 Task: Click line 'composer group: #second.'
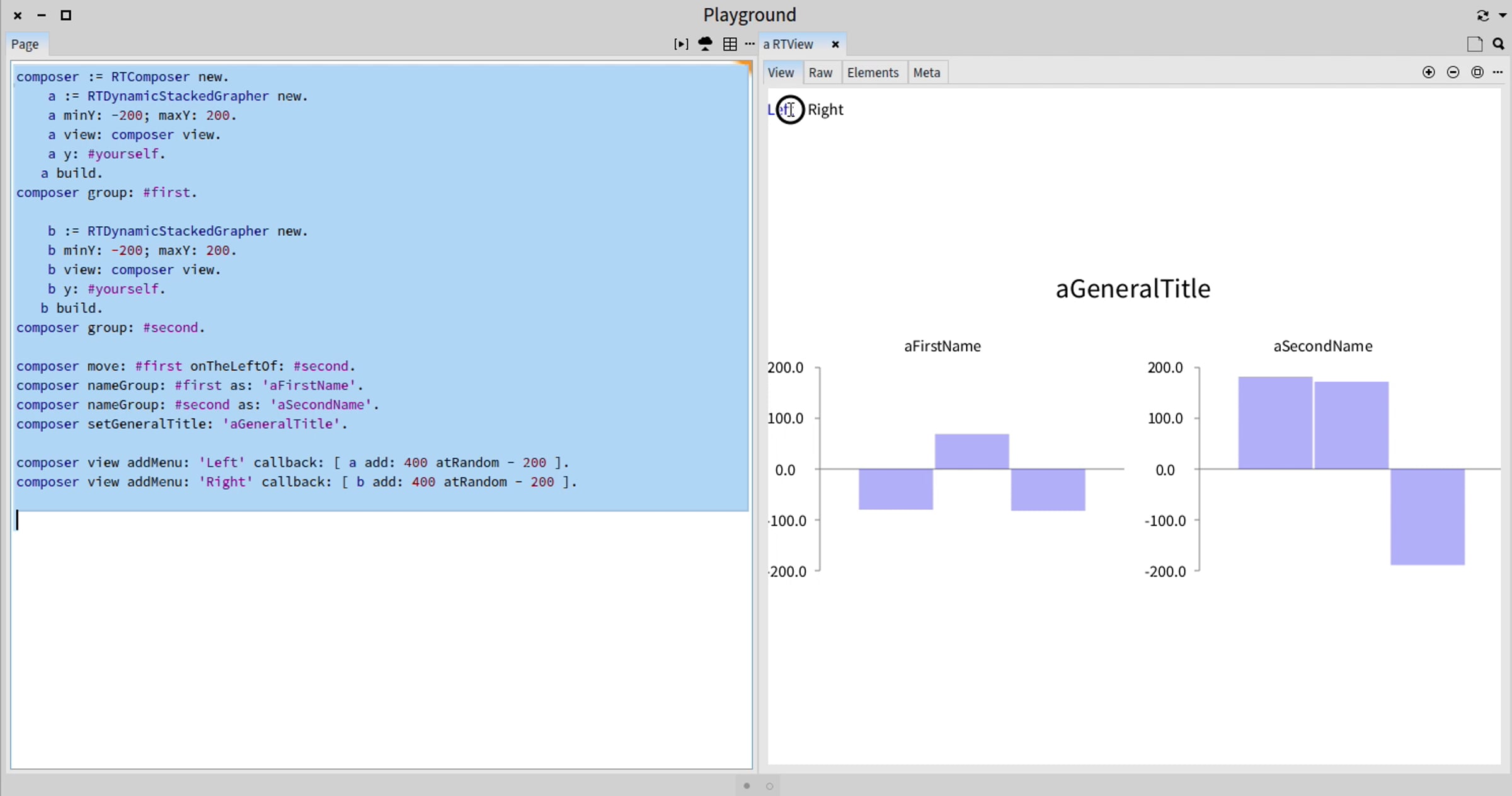click(110, 328)
